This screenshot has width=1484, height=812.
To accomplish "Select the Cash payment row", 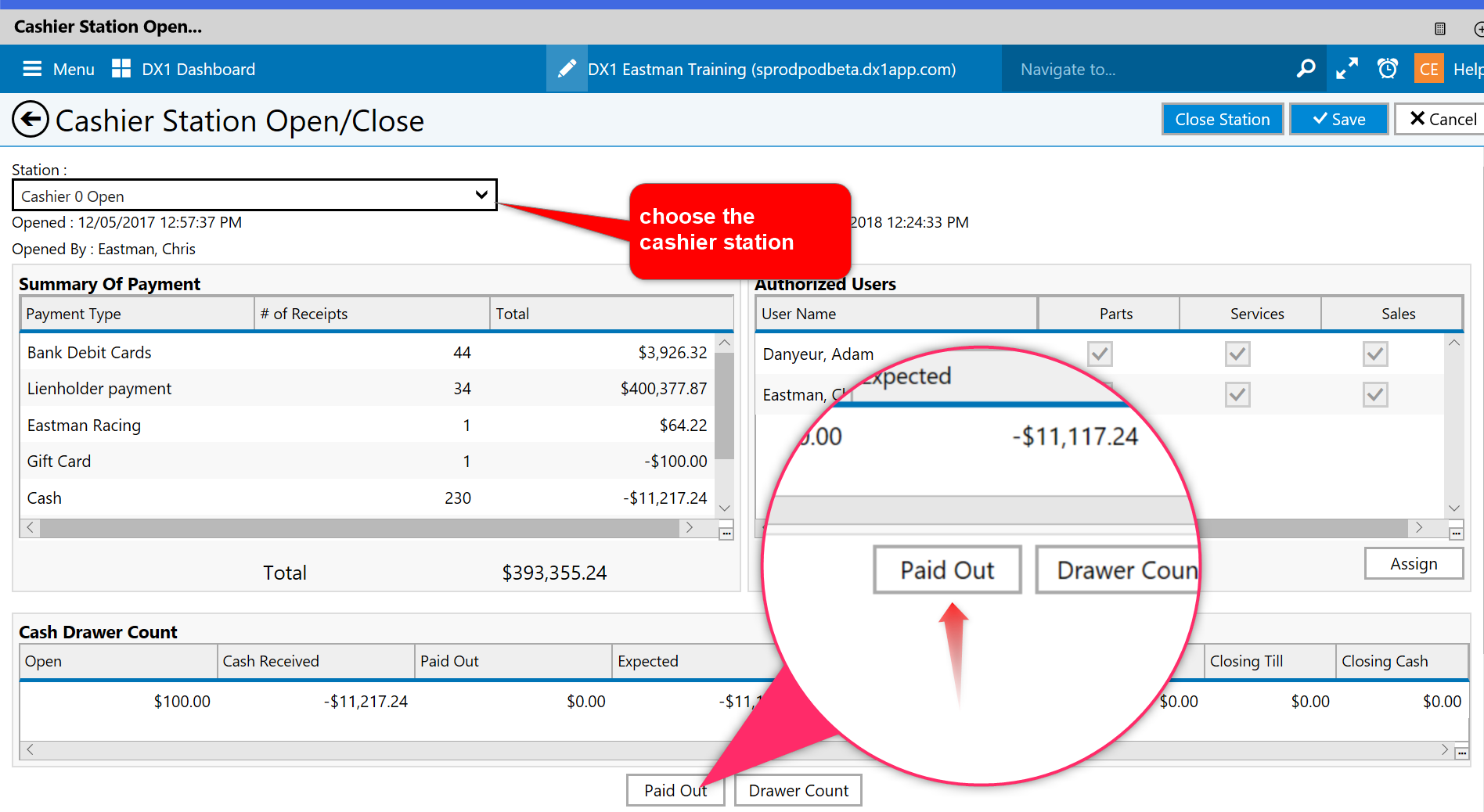I will [x=367, y=498].
